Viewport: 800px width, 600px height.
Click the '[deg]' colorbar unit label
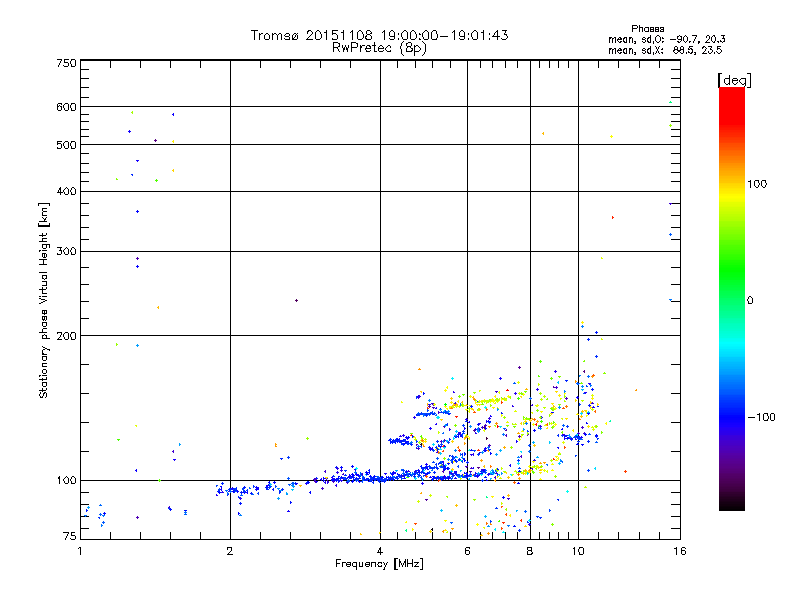point(734,80)
